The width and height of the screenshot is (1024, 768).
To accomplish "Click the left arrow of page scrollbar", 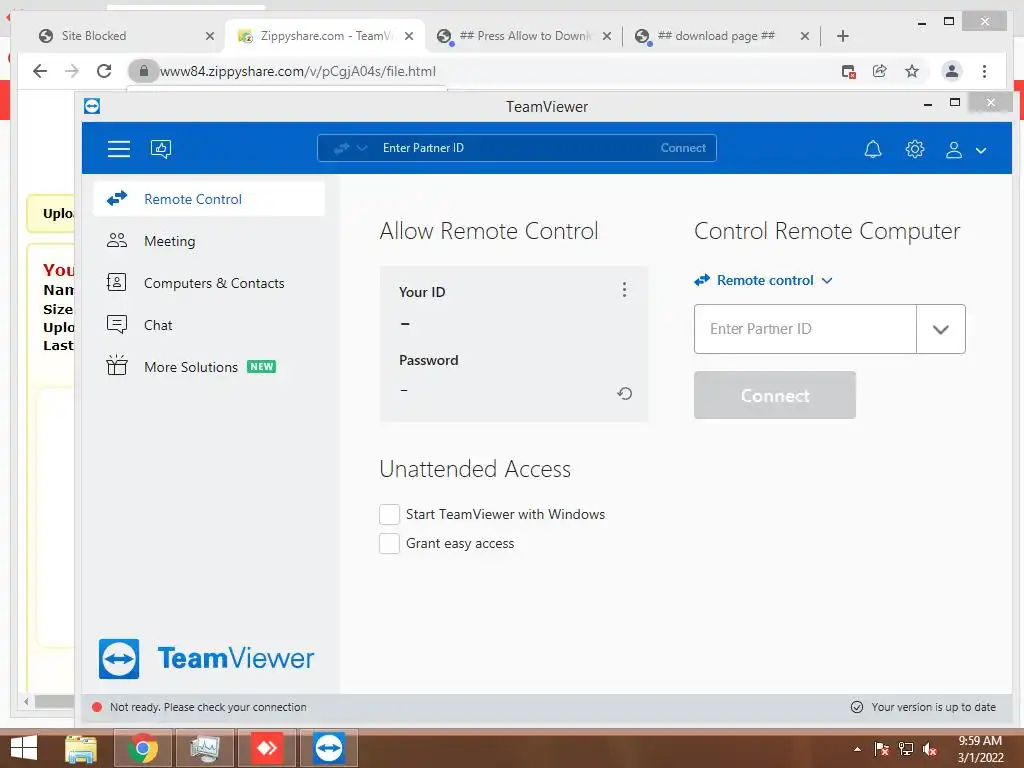I will [26, 701].
